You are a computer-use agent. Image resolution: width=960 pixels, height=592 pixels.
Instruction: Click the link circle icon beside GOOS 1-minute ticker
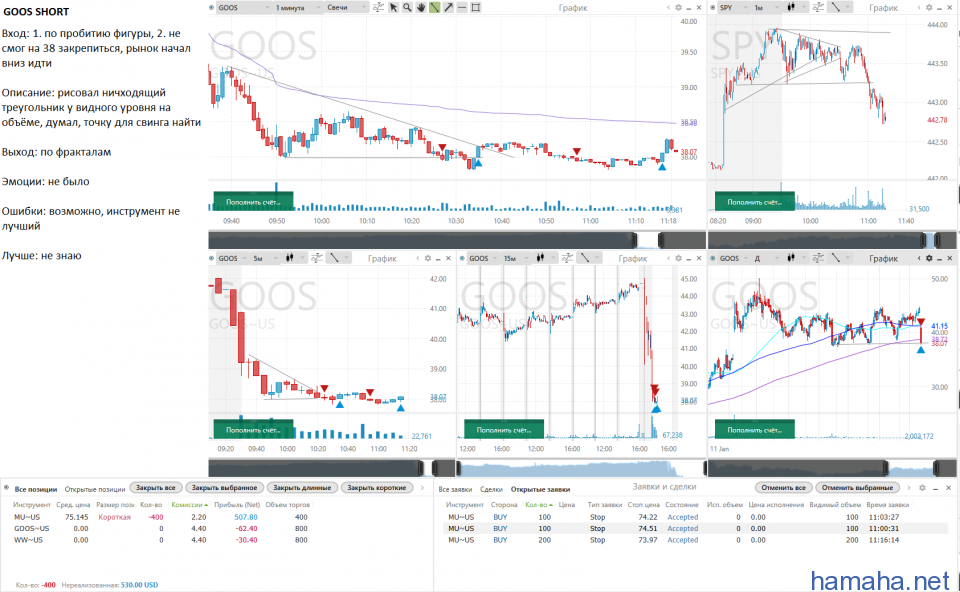point(212,7)
